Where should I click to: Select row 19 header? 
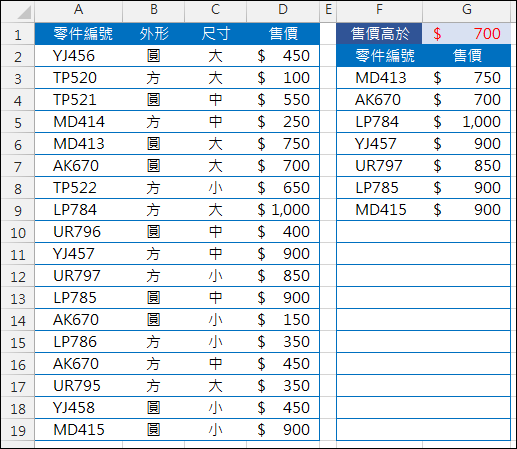[18, 430]
